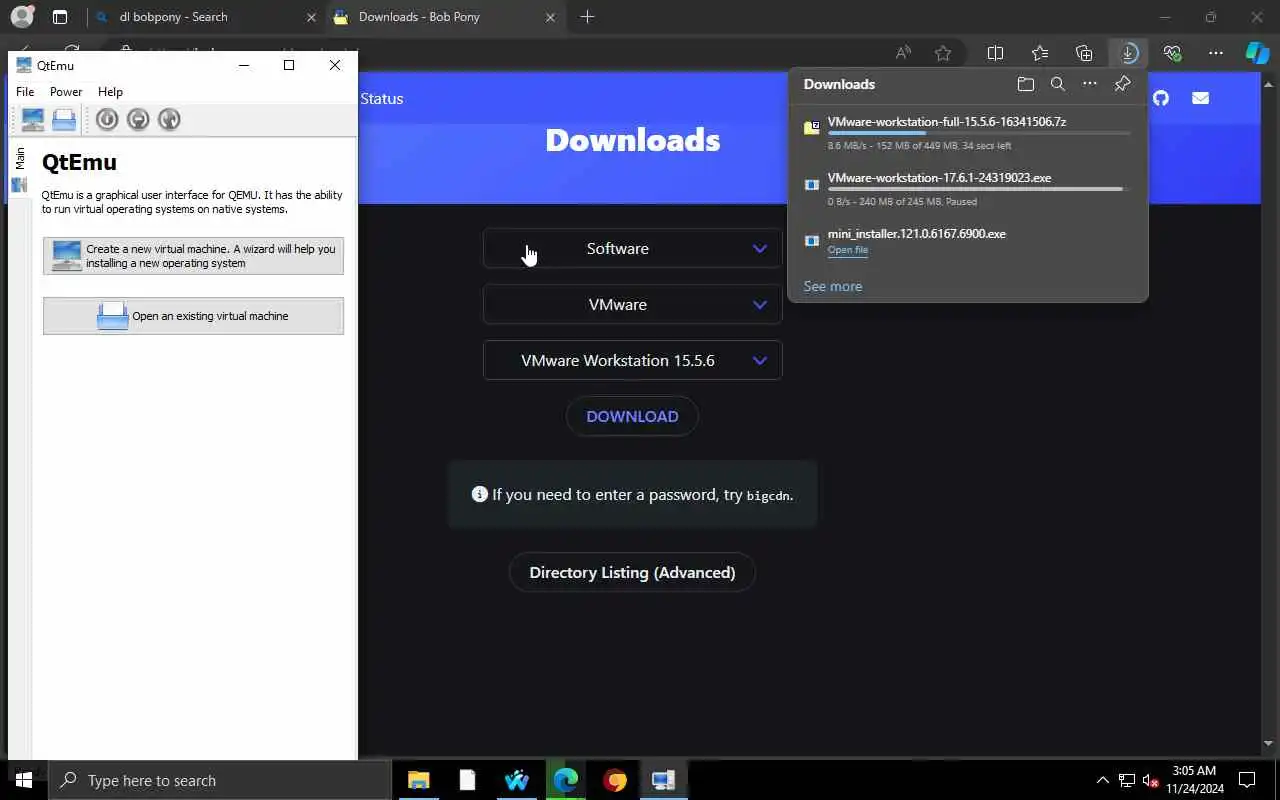Click progress bar of VMware-workstation-full-15.5.6 download
Image resolution: width=1280 pixels, height=800 pixels.
click(x=979, y=133)
